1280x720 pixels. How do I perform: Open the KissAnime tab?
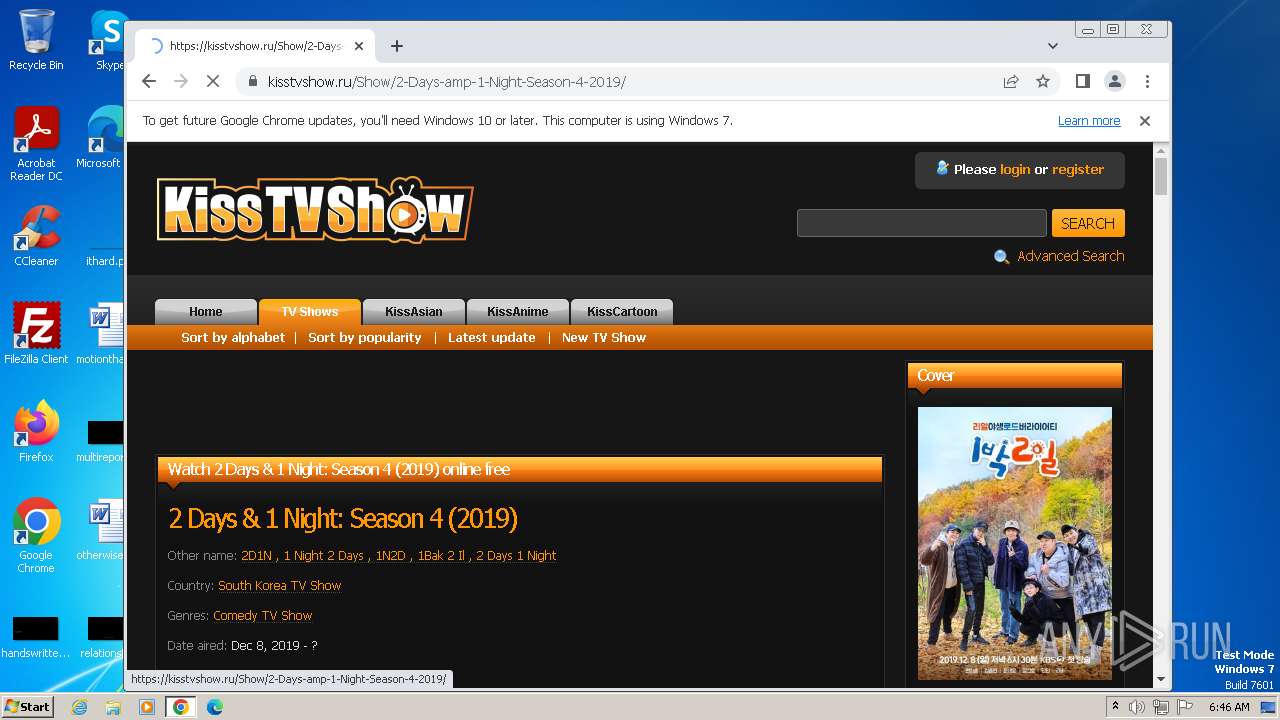pos(518,312)
